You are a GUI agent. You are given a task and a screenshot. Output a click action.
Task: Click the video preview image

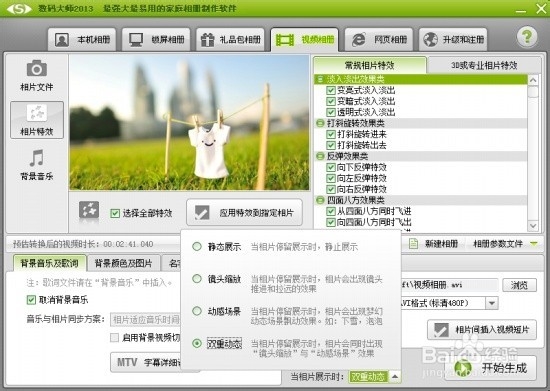click(189, 122)
